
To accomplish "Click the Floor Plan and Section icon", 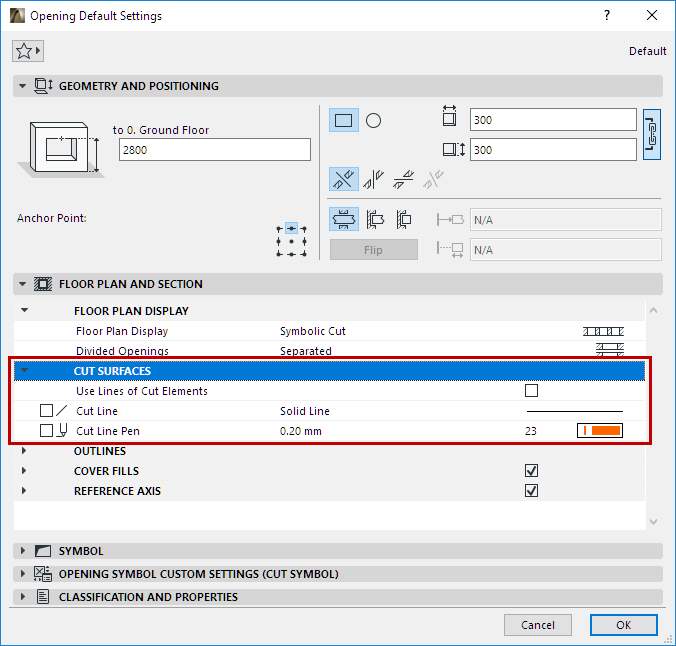I will pyautogui.click(x=43, y=284).
